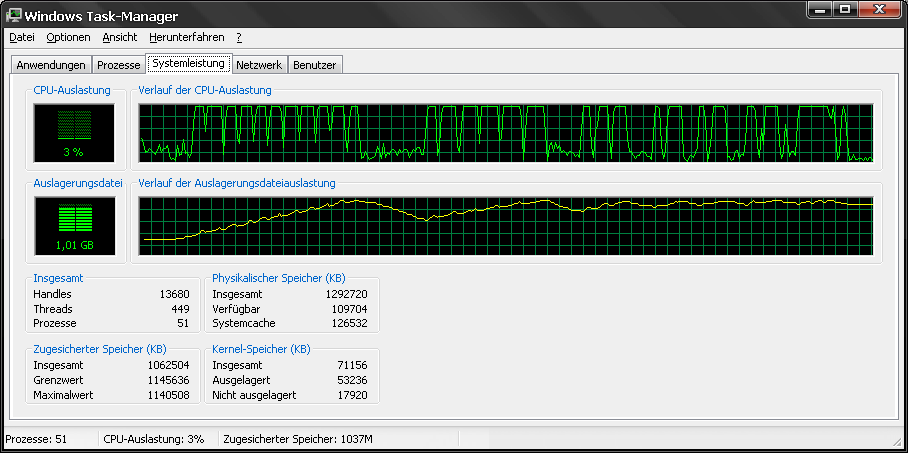The width and height of the screenshot is (908, 453).
Task: Click the CPU-Auslastung gauge showing 3 %
Action: [x=74, y=133]
